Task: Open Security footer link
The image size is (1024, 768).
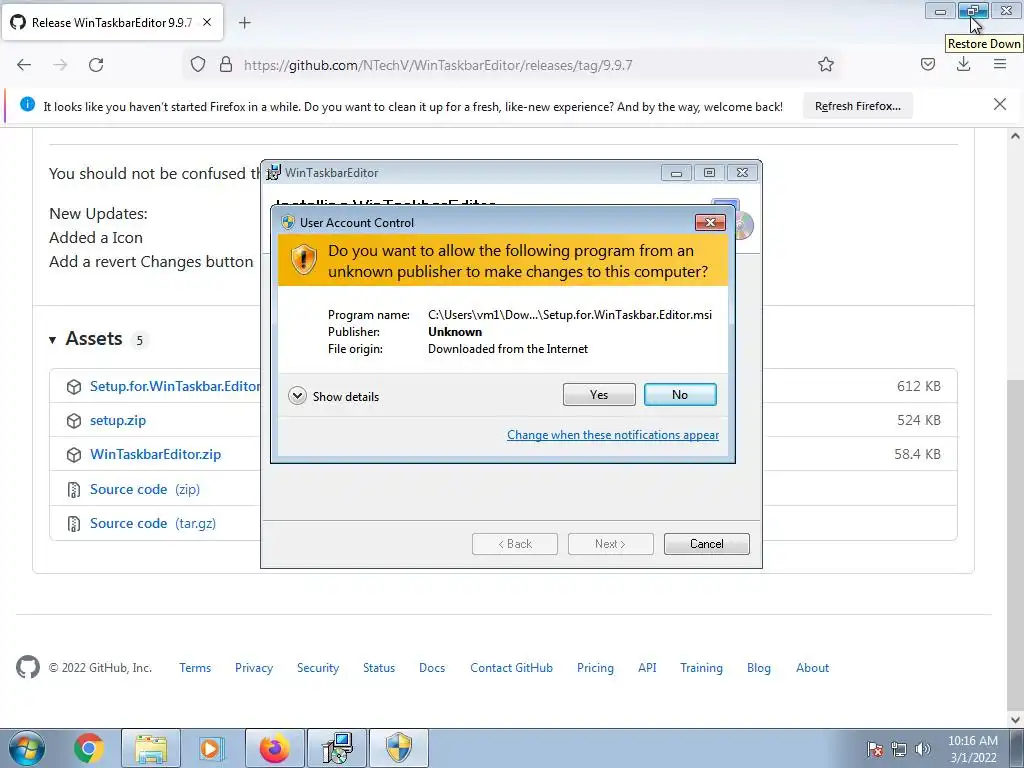Action: [x=318, y=668]
